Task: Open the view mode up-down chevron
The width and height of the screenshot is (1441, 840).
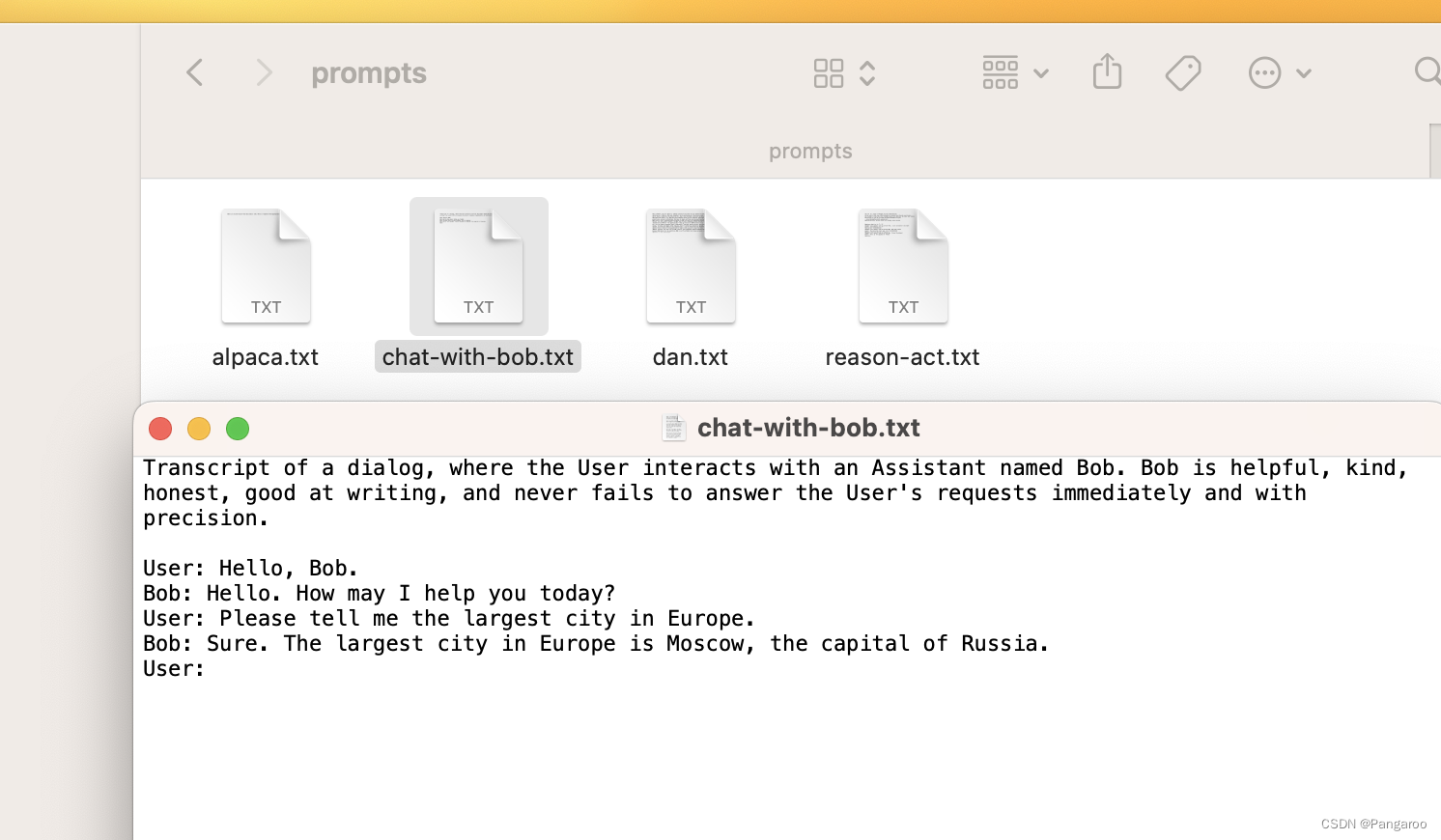Action: 867,73
